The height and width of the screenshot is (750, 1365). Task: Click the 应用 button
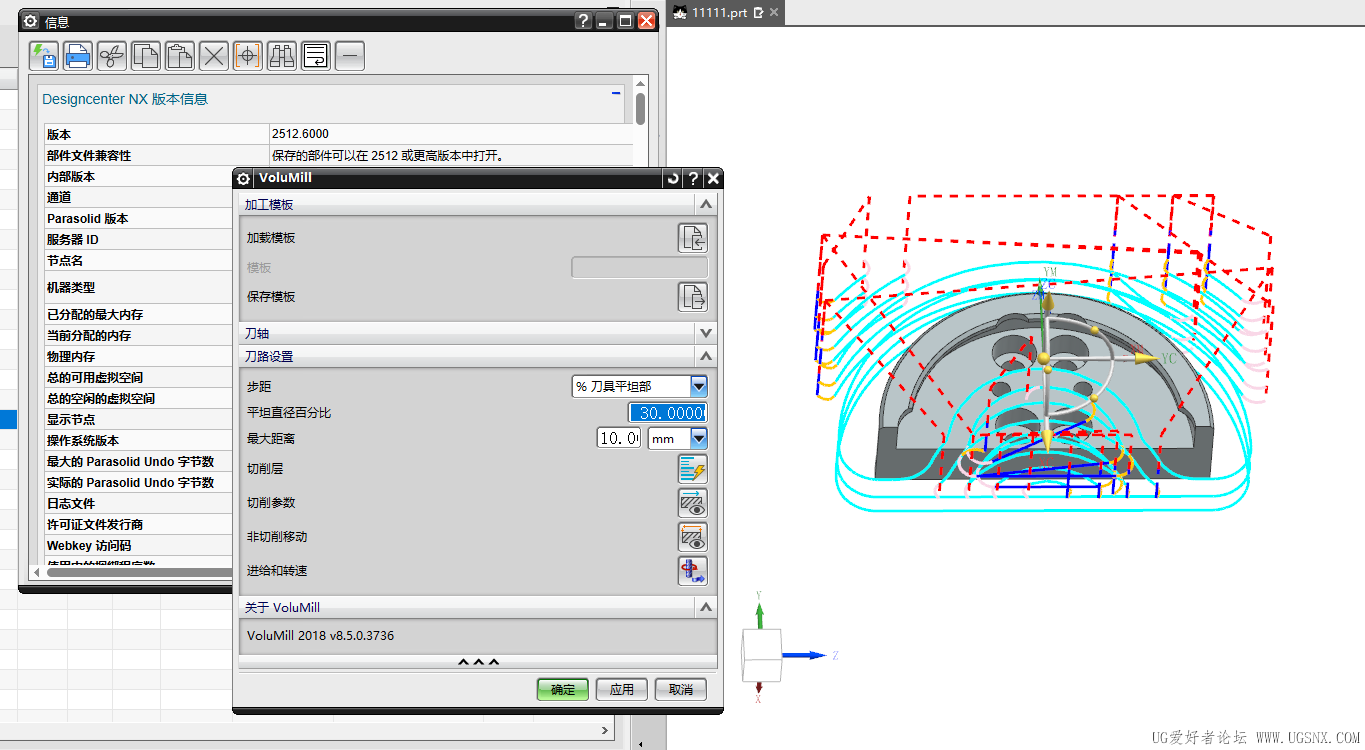coord(622,689)
